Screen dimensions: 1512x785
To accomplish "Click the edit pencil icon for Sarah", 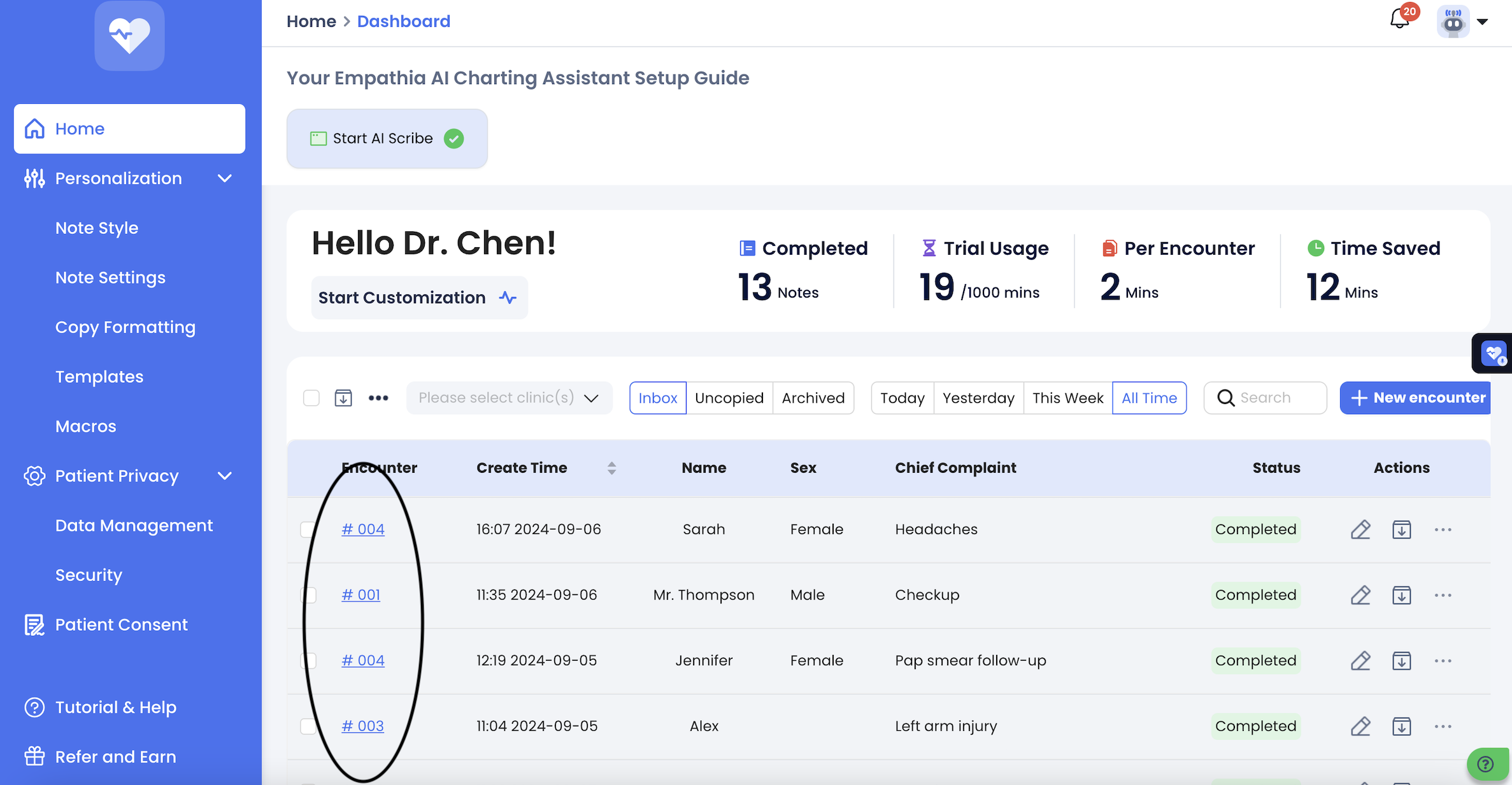I will point(1360,529).
